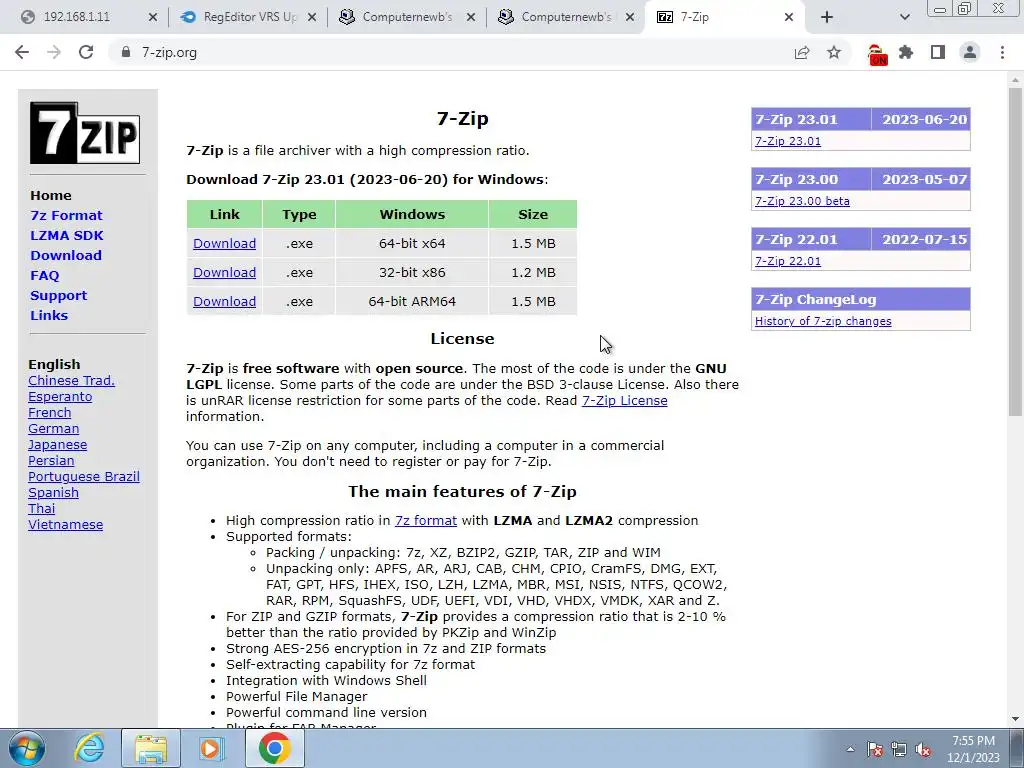Screen dimensions: 1024x768
Task: Switch to the 192.168.1.11 tab
Action: point(85,18)
